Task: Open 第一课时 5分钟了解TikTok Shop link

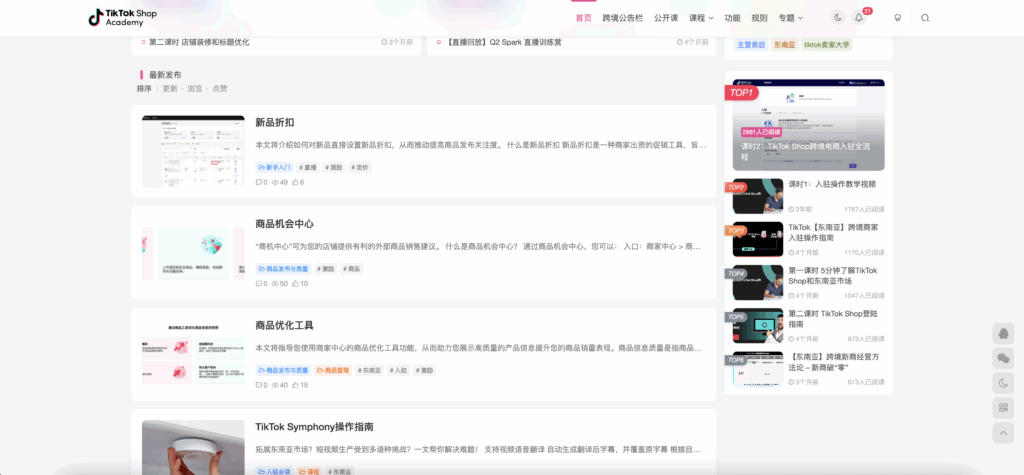Action: (833, 276)
